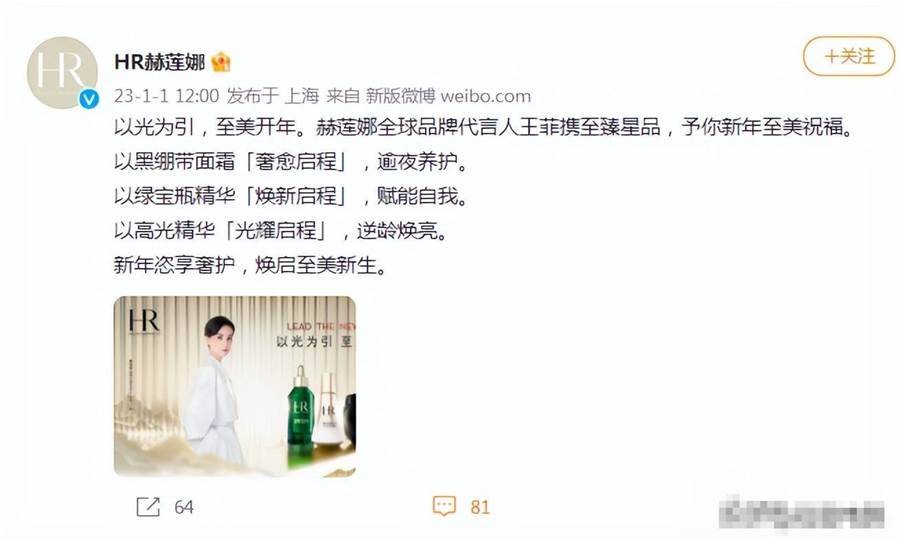Open the HR赫莲娜 profile avatar
Image resolution: width=900 pixels, height=542 pixels.
(x=62, y=72)
